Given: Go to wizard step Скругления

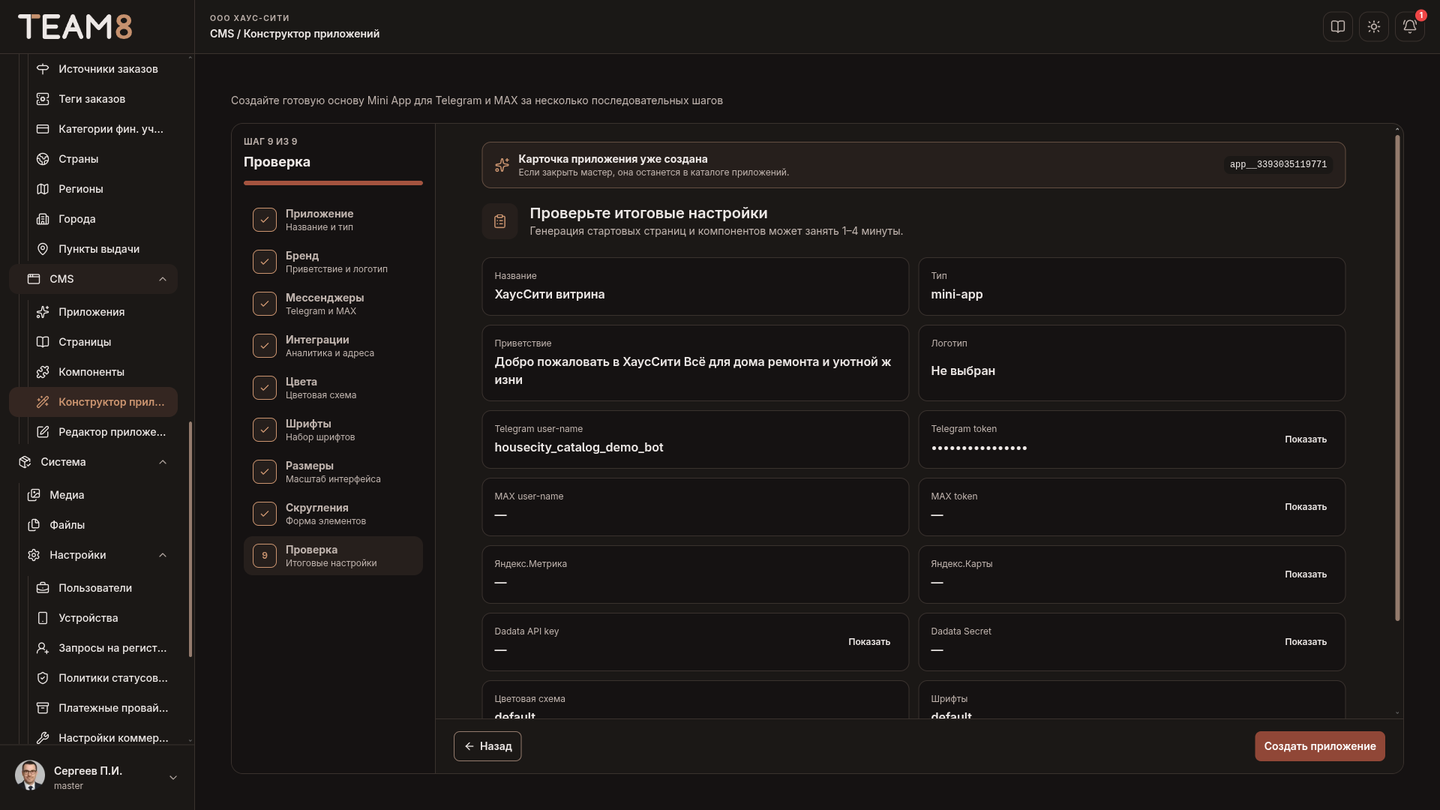Looking at the screenshot, I should [x=333, y=514].
